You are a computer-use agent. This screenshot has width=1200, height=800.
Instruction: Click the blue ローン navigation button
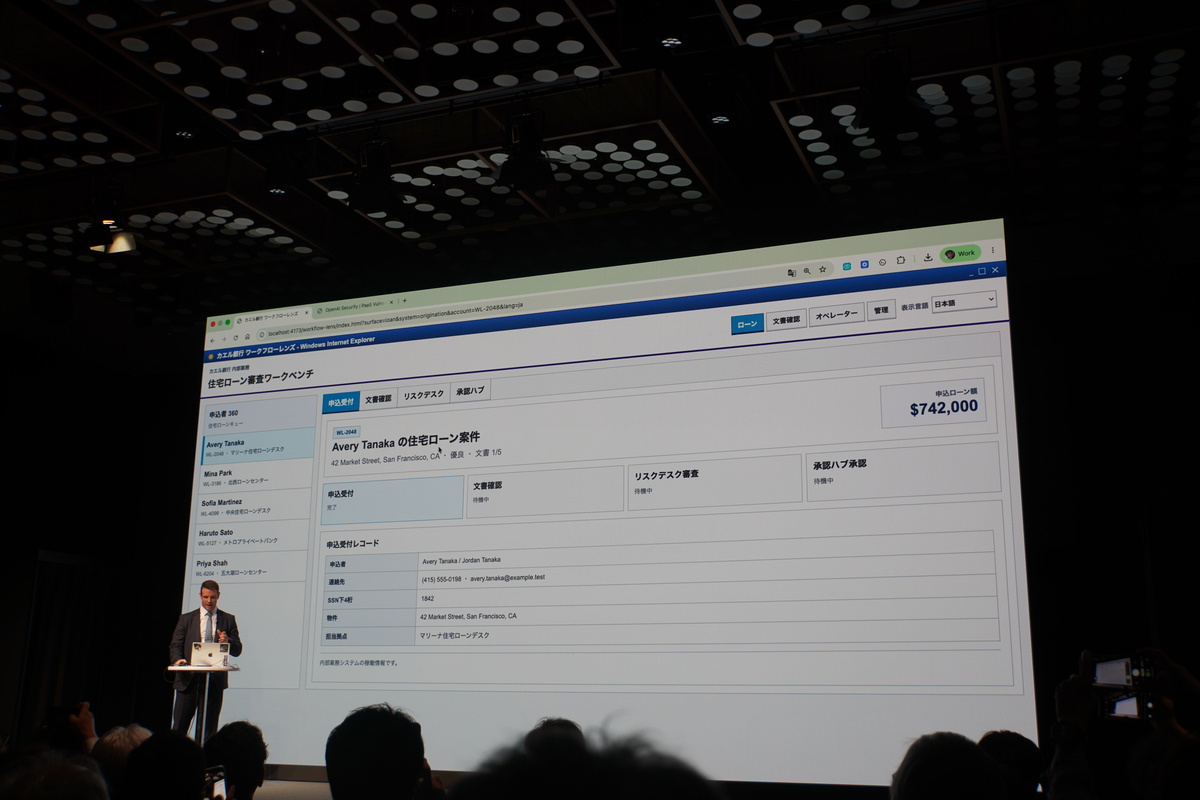747,324
